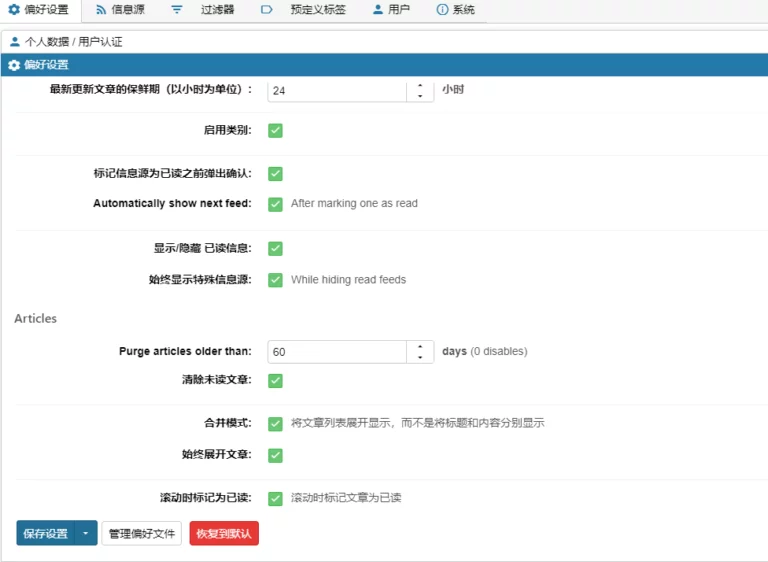Toggle the 合并模式 checkbox
Viewport: 768px width, 562px height.
click(x=275, y=423)
